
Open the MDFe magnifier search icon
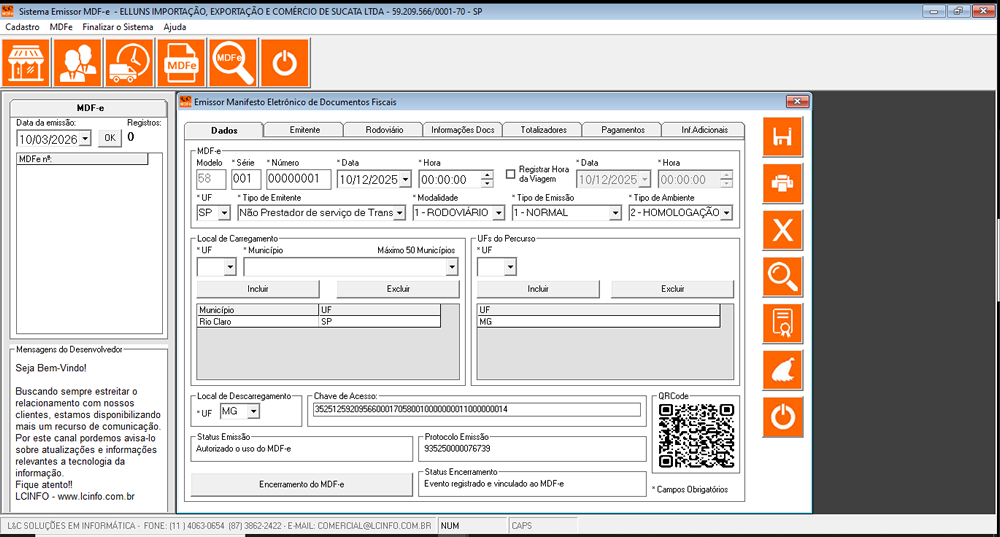tap(232, 63)
